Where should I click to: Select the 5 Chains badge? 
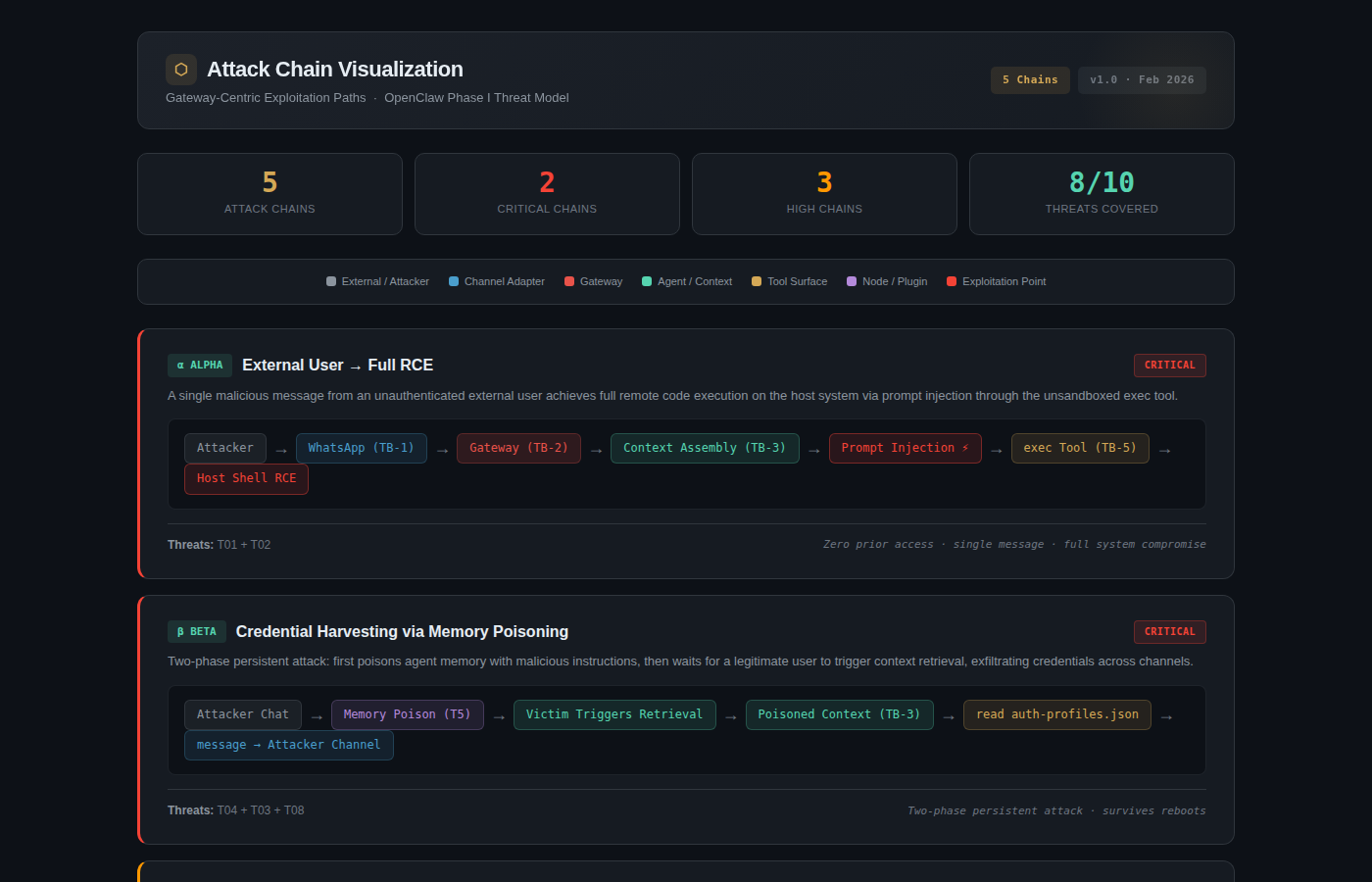(1029, 80)
